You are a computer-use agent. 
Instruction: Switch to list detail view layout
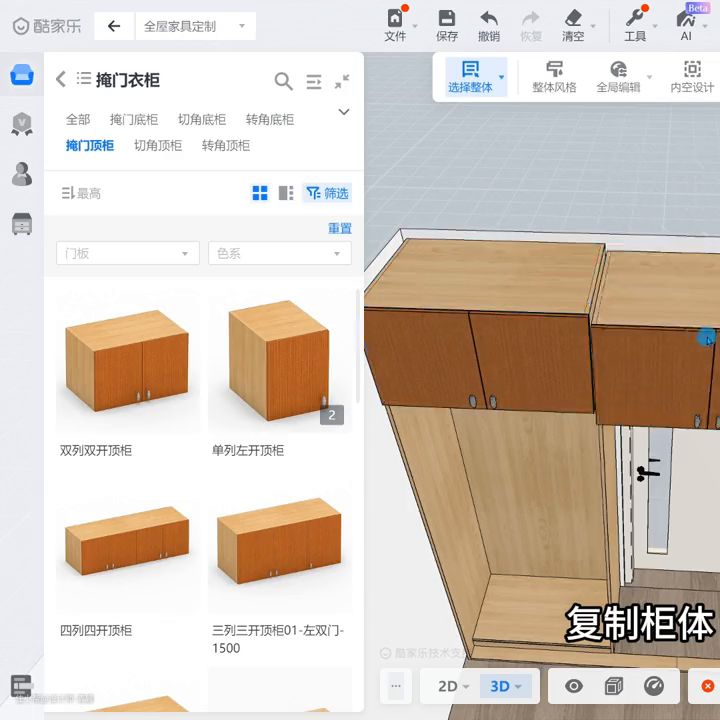coord(286,193)
